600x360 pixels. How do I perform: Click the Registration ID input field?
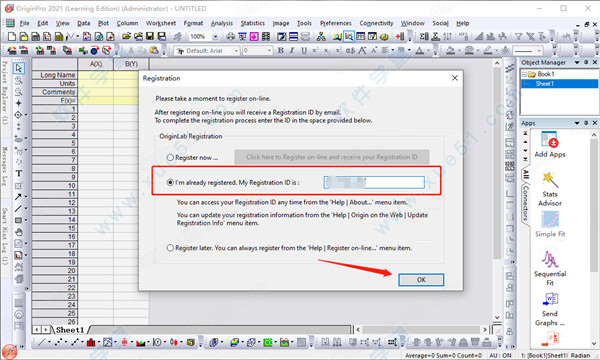(x=374, y=182)
